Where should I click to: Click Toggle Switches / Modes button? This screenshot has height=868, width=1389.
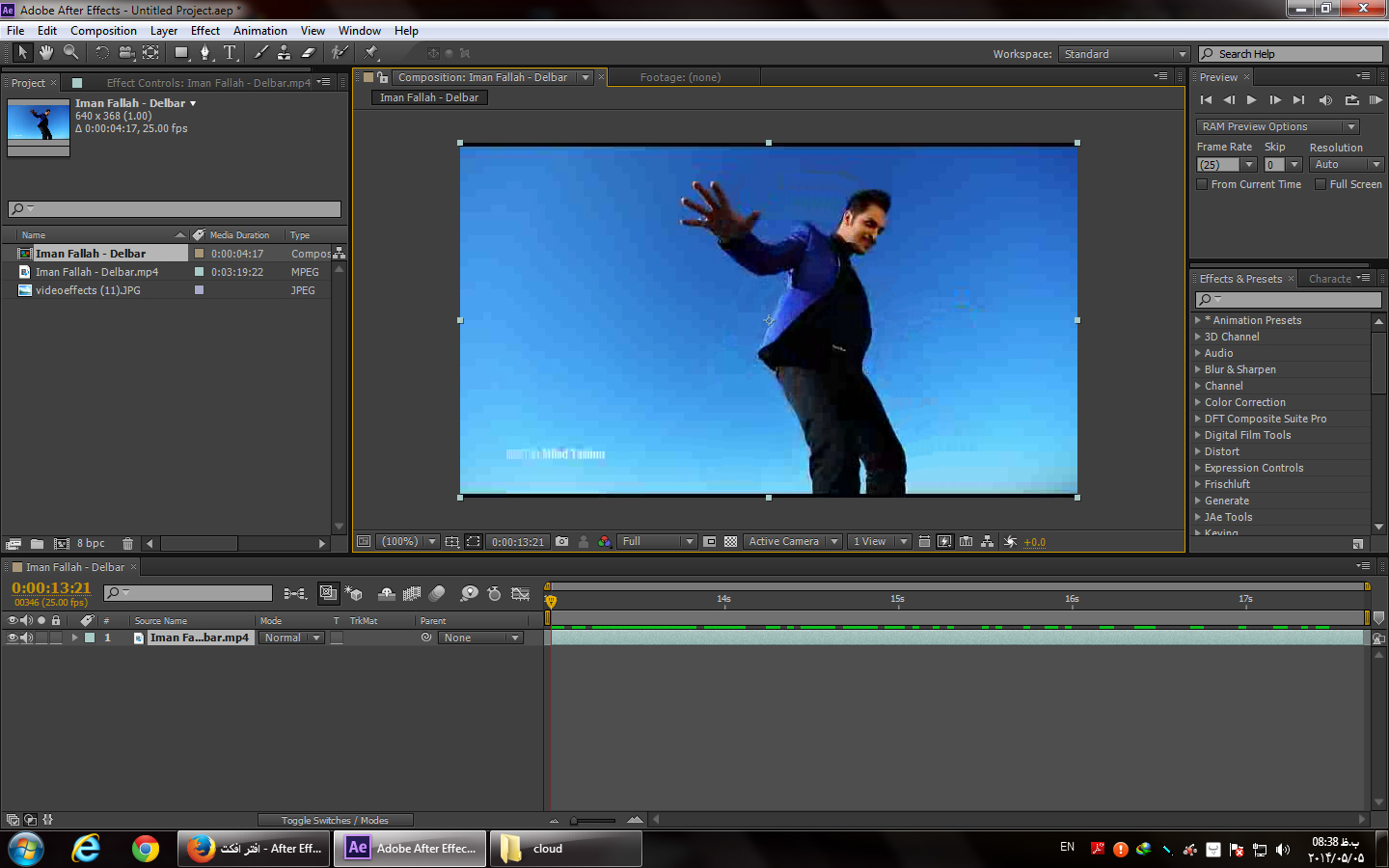point(335,821)
